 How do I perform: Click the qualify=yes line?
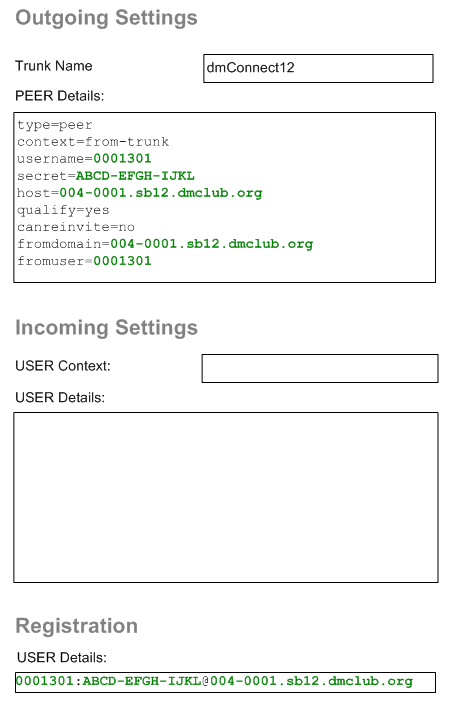tap(63, 210)
